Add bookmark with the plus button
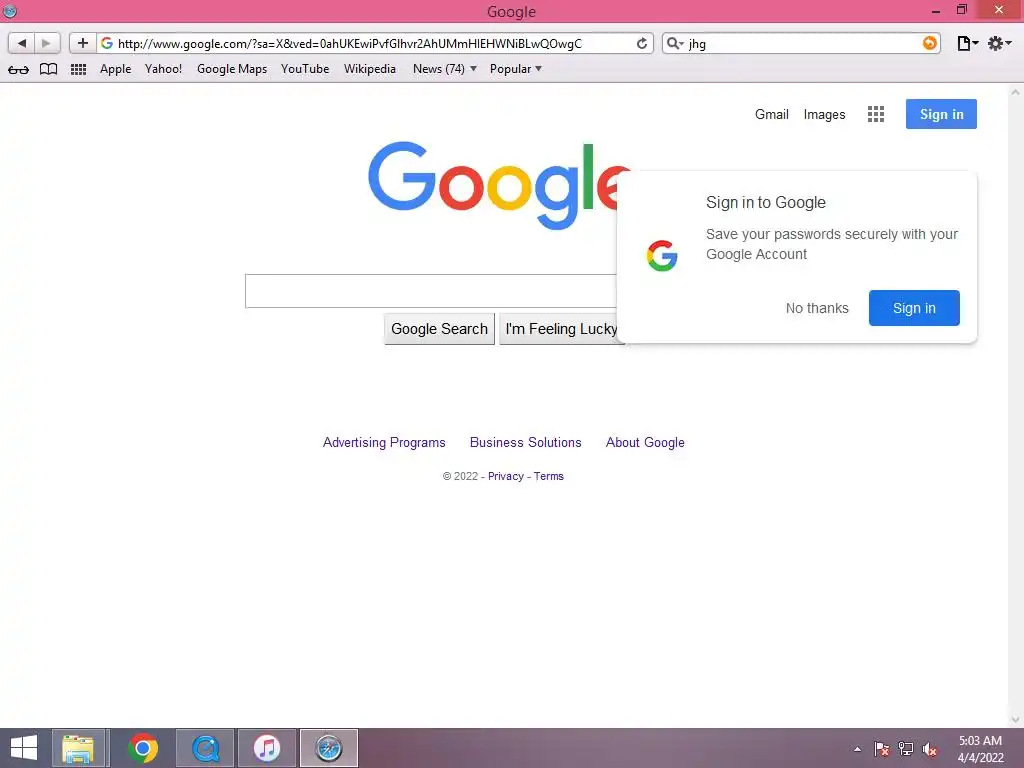The height and width of the screenshot is (768, 1024). 83,43
